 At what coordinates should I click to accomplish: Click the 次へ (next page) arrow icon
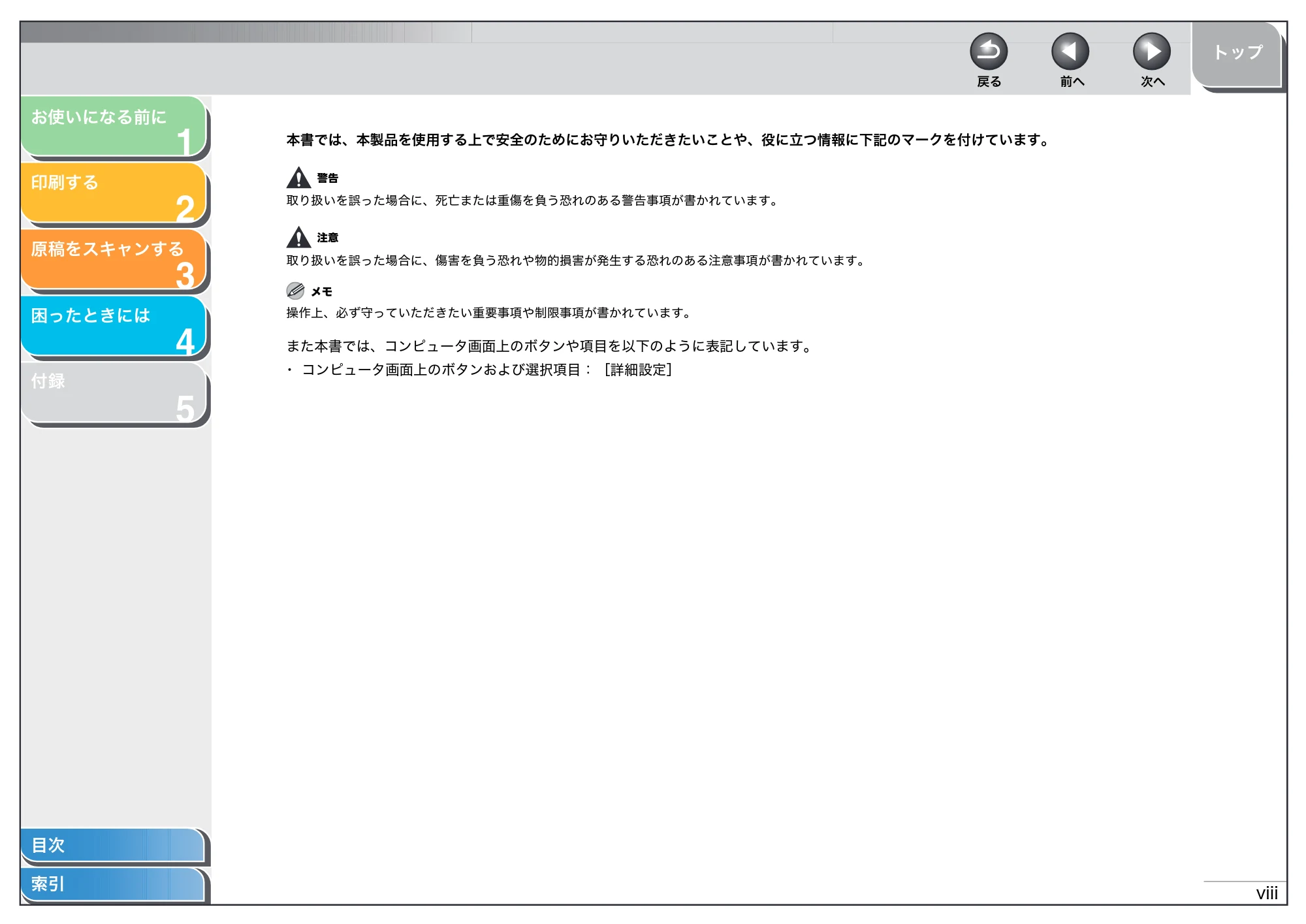tap(1152, 52)
